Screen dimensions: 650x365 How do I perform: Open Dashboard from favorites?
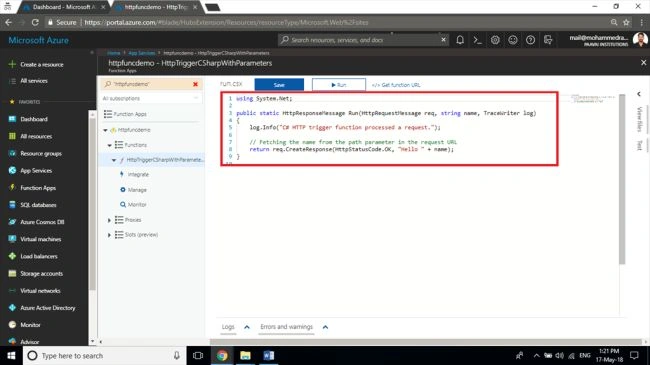(x=34, y=119)
